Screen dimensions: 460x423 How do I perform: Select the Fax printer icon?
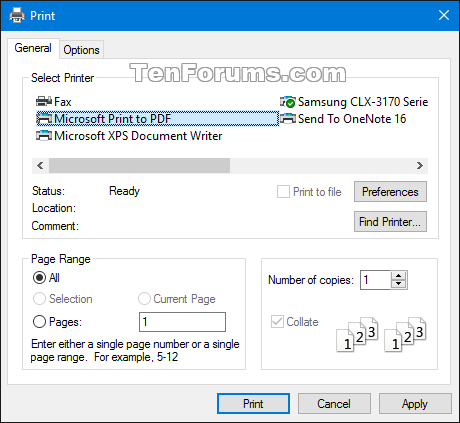[x=44, y=101]
